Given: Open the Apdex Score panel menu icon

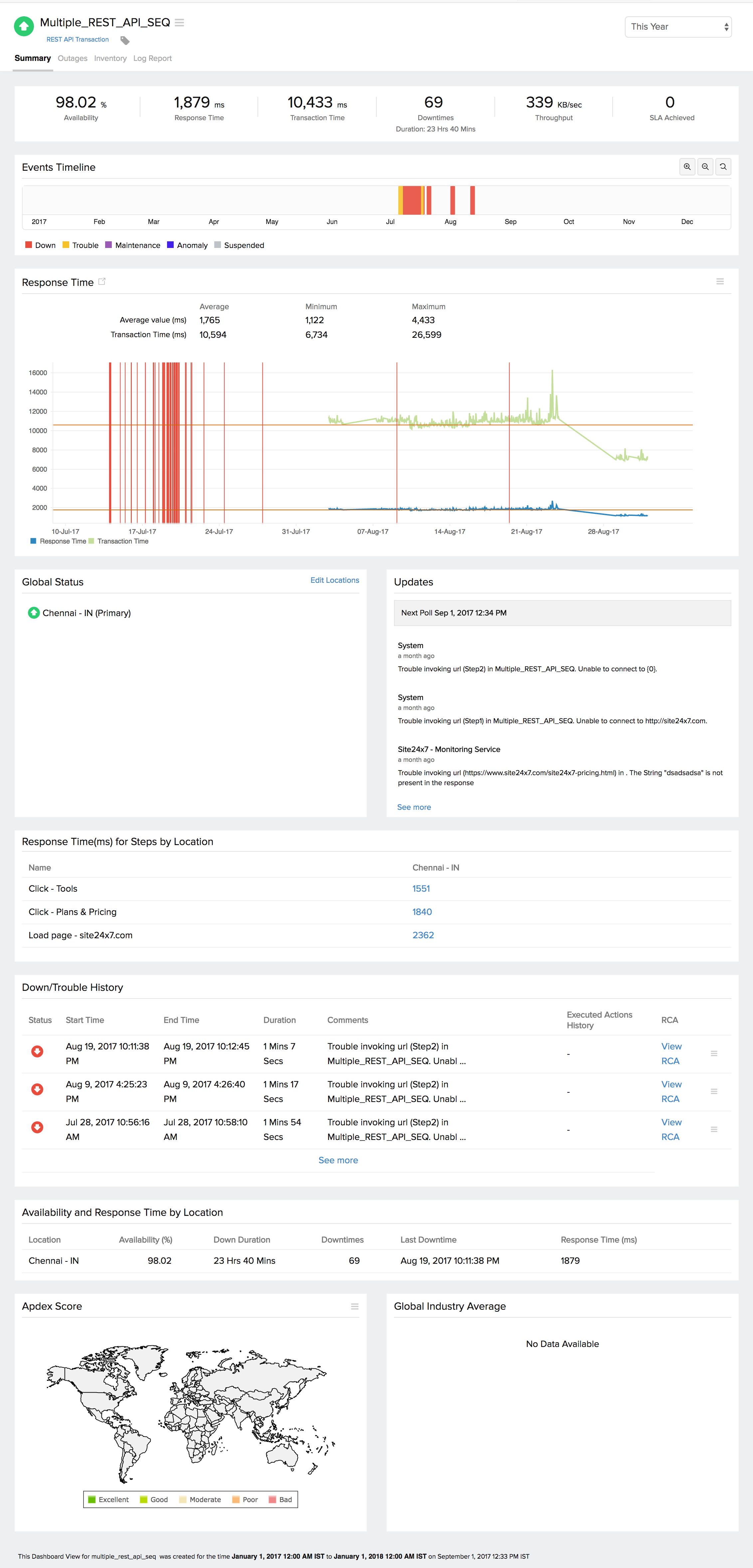Looking at the screenshot, I should click(354, 1306).
